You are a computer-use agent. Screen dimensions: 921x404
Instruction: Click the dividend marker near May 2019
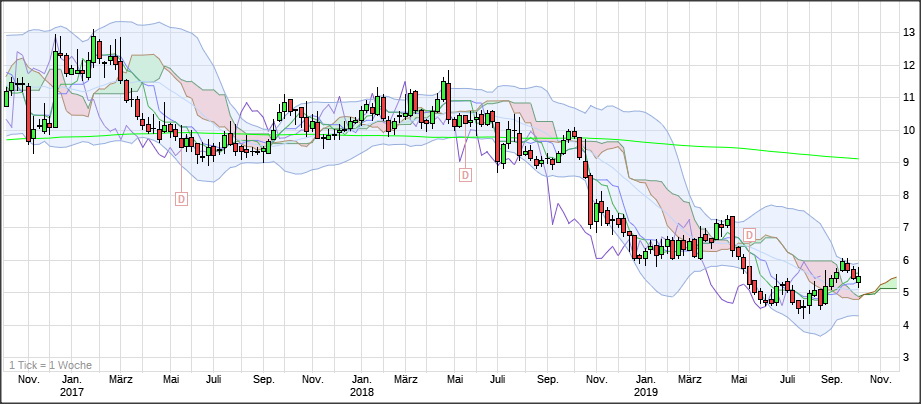point(749,235)
